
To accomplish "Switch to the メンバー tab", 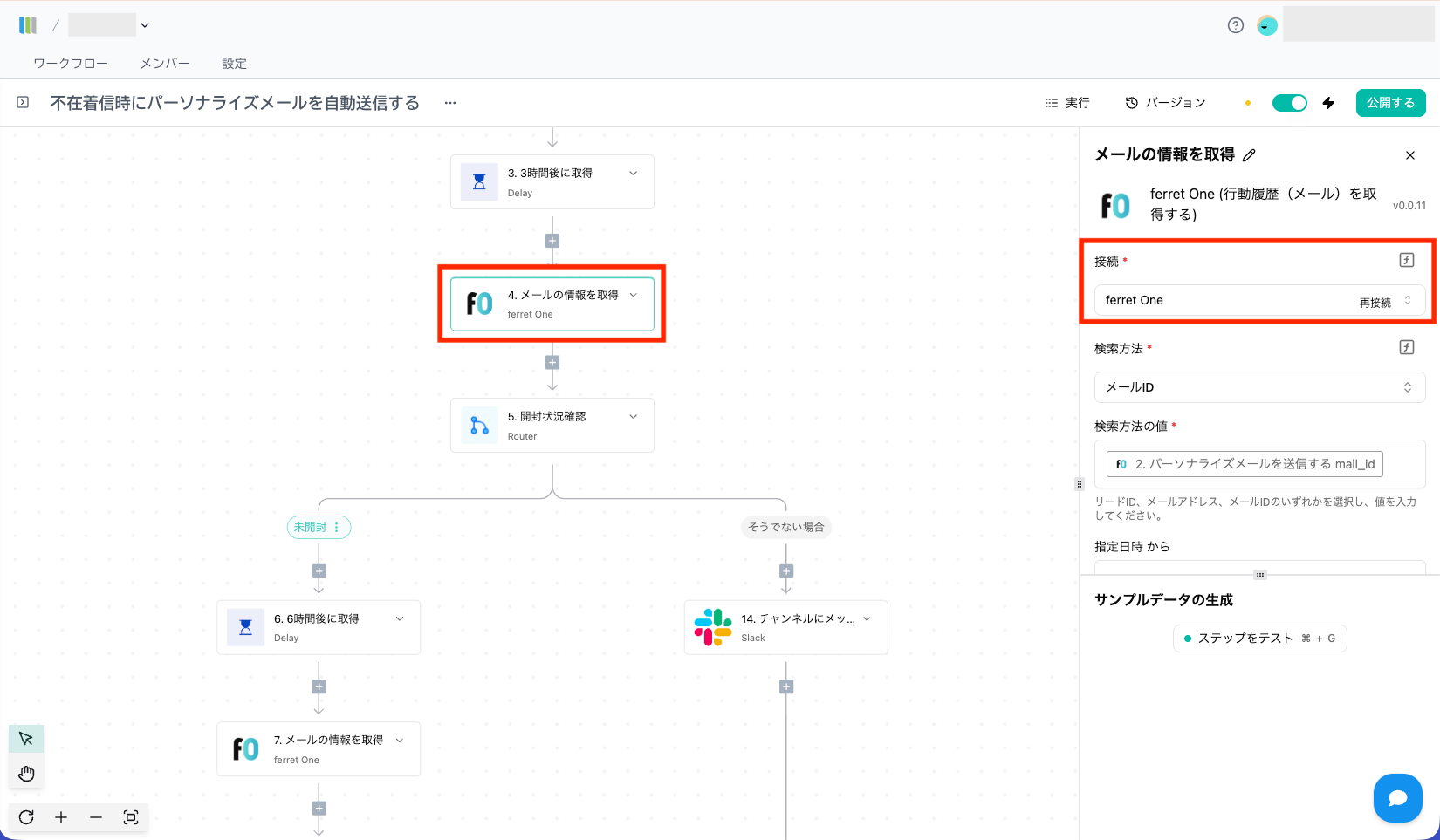I will (165, 64).
